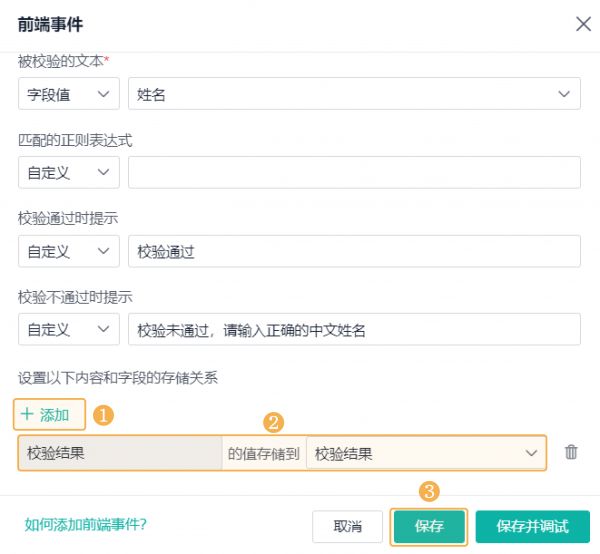The width and height of the screenshot is (600, 554).
Task: Open 自定义 dropdown for 校验通过时提示
Action: (x=68, y=251)
